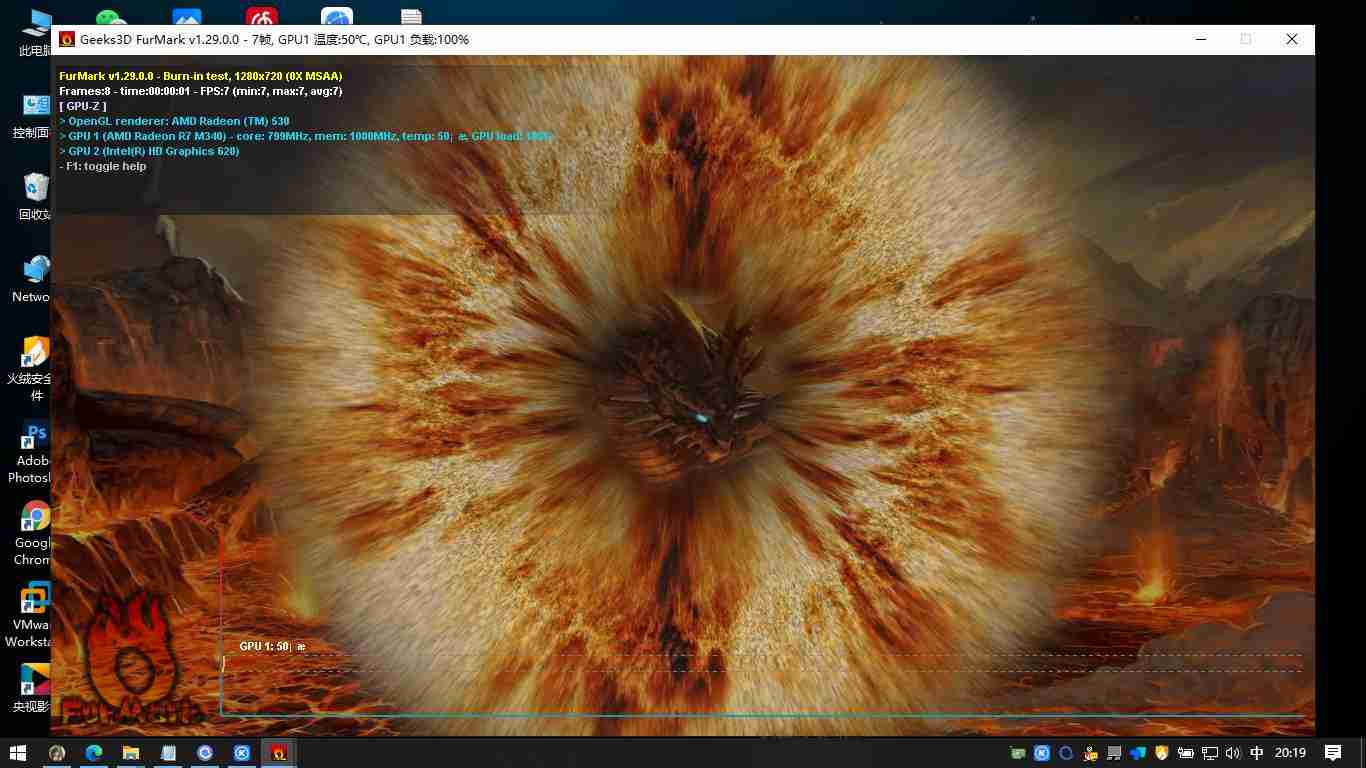Click the FurMark flame logo
The image size is (1366, 768).
coord(131,658)
